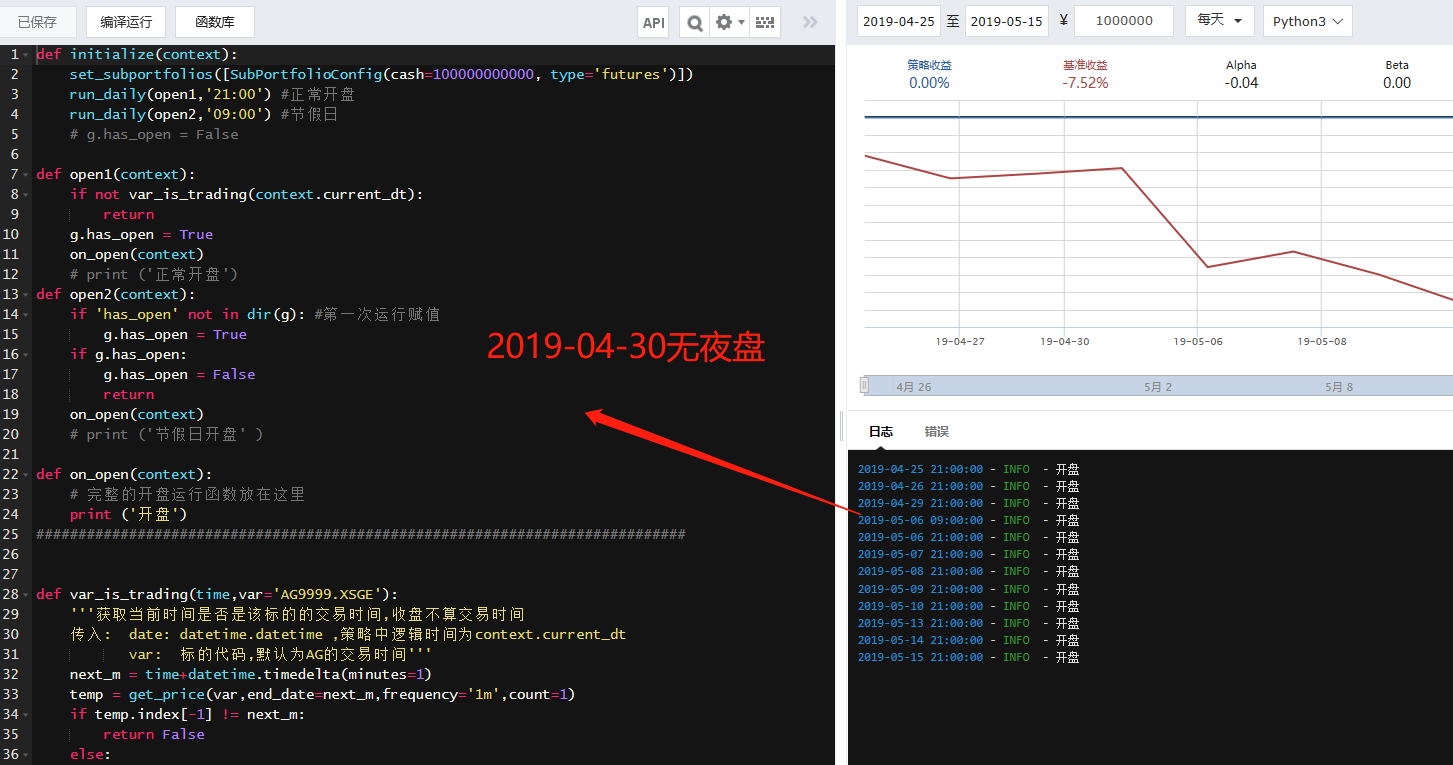Click the 0.00% strategy return value
This screenshot has height=765, width=1453.
coord(929,83)
